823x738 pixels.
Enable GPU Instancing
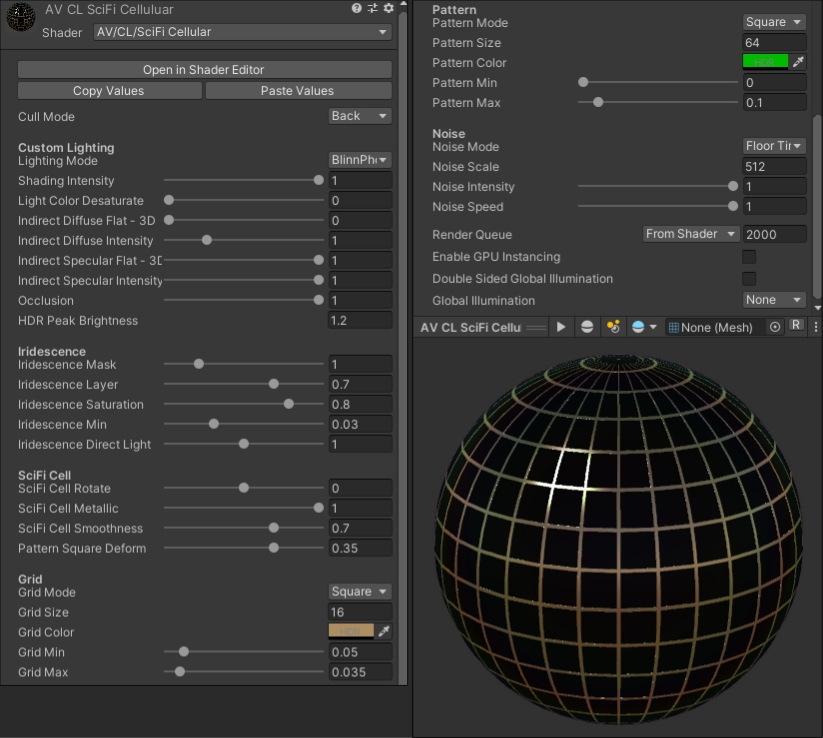pos(748,257)
